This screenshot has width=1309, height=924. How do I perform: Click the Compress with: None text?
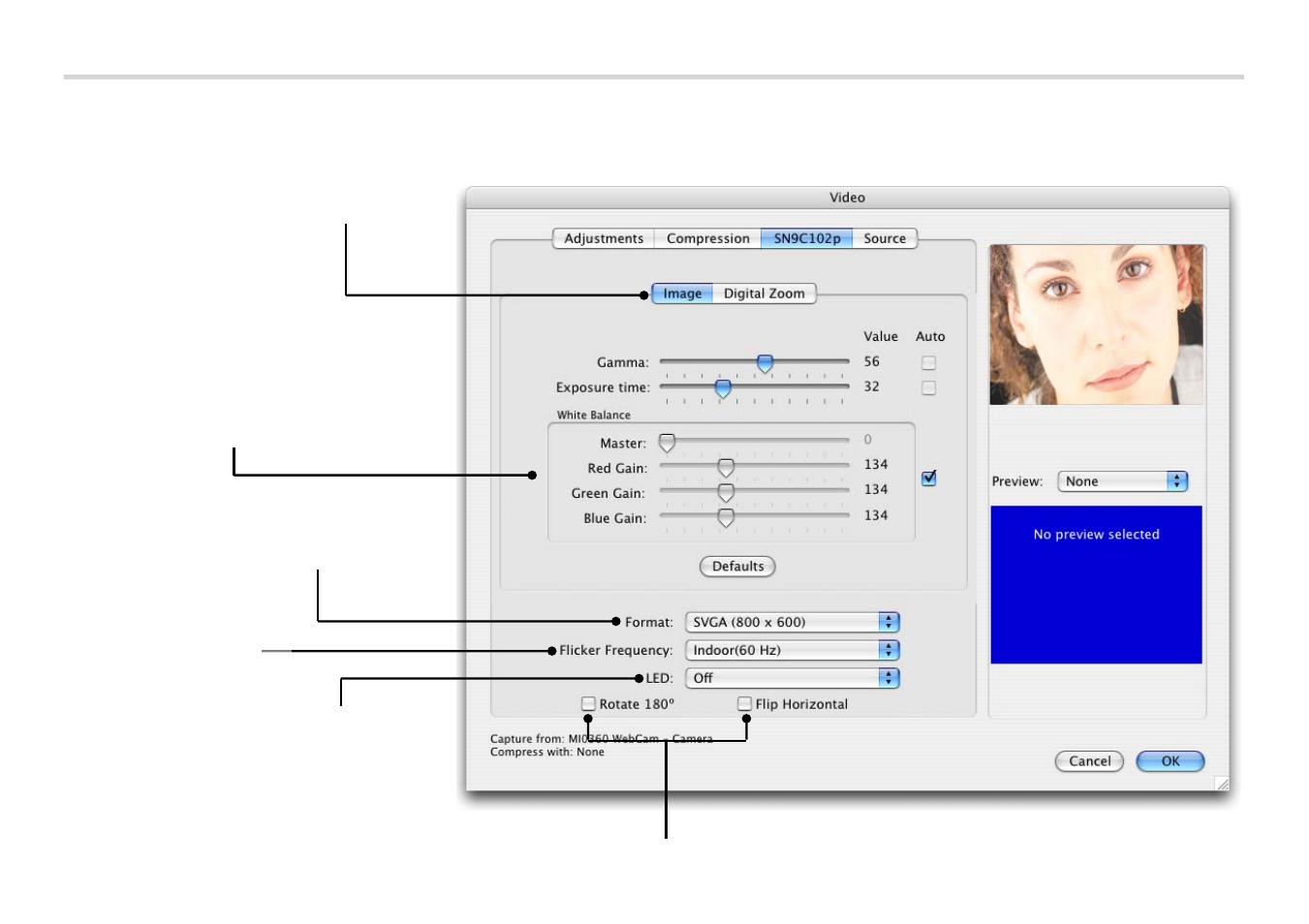[546, 752]
